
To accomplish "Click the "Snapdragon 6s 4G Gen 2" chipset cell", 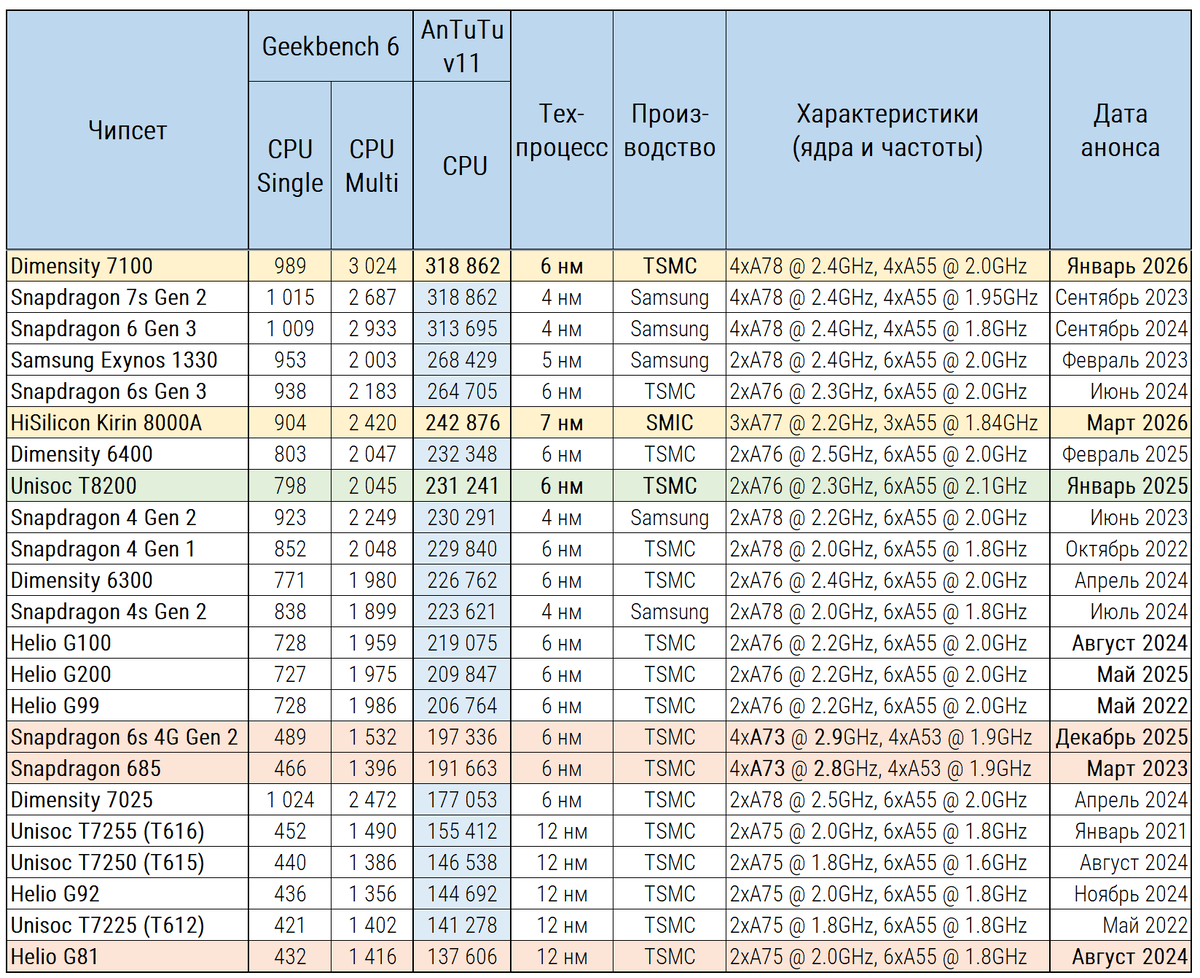I will [x=127, y=737].
